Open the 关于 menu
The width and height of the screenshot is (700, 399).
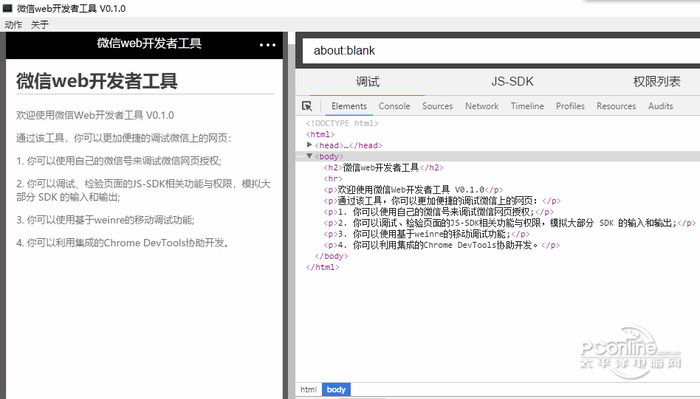point(39,25)
